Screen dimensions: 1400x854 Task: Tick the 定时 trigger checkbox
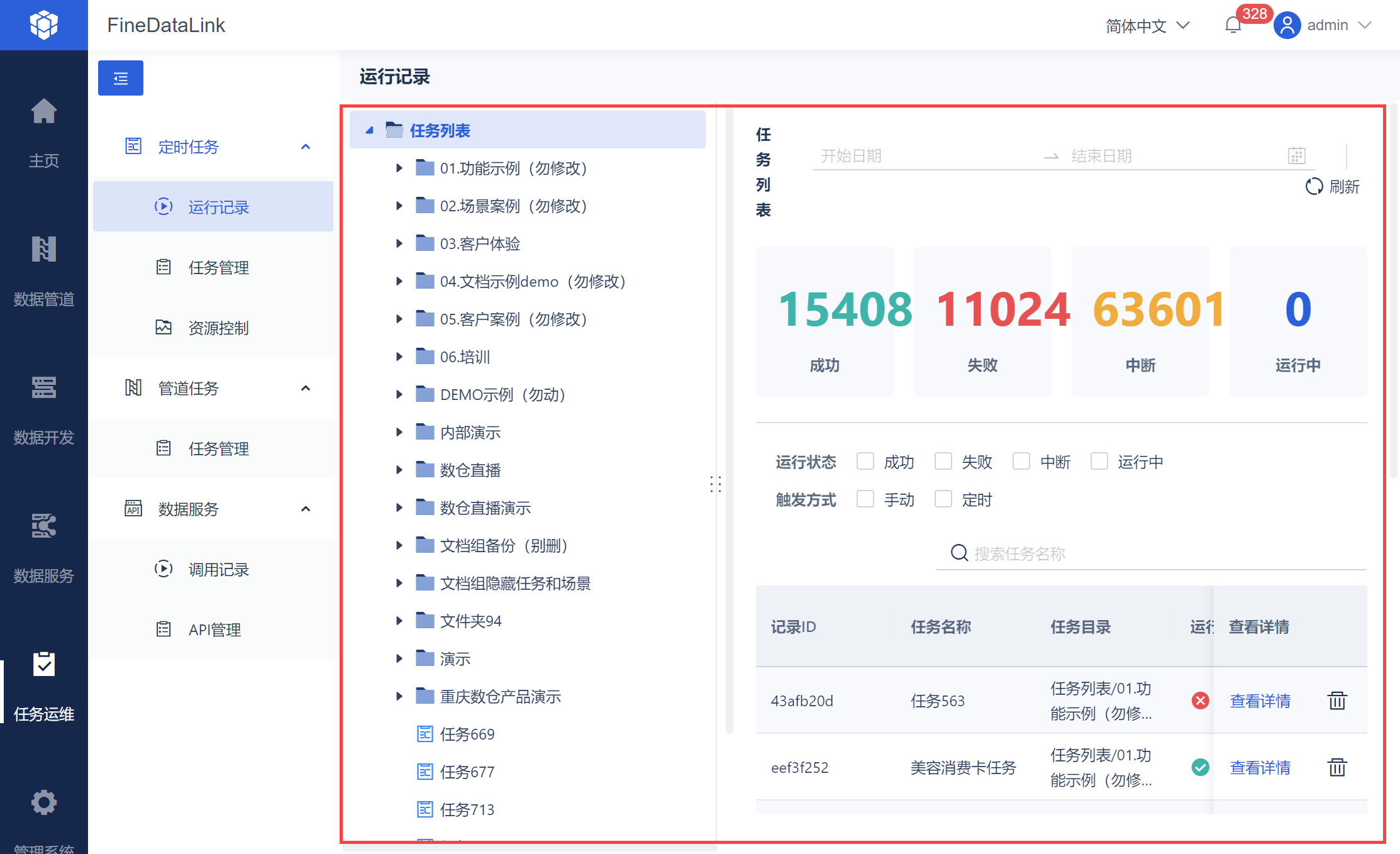pyautogui.click(x=943, y=499)
